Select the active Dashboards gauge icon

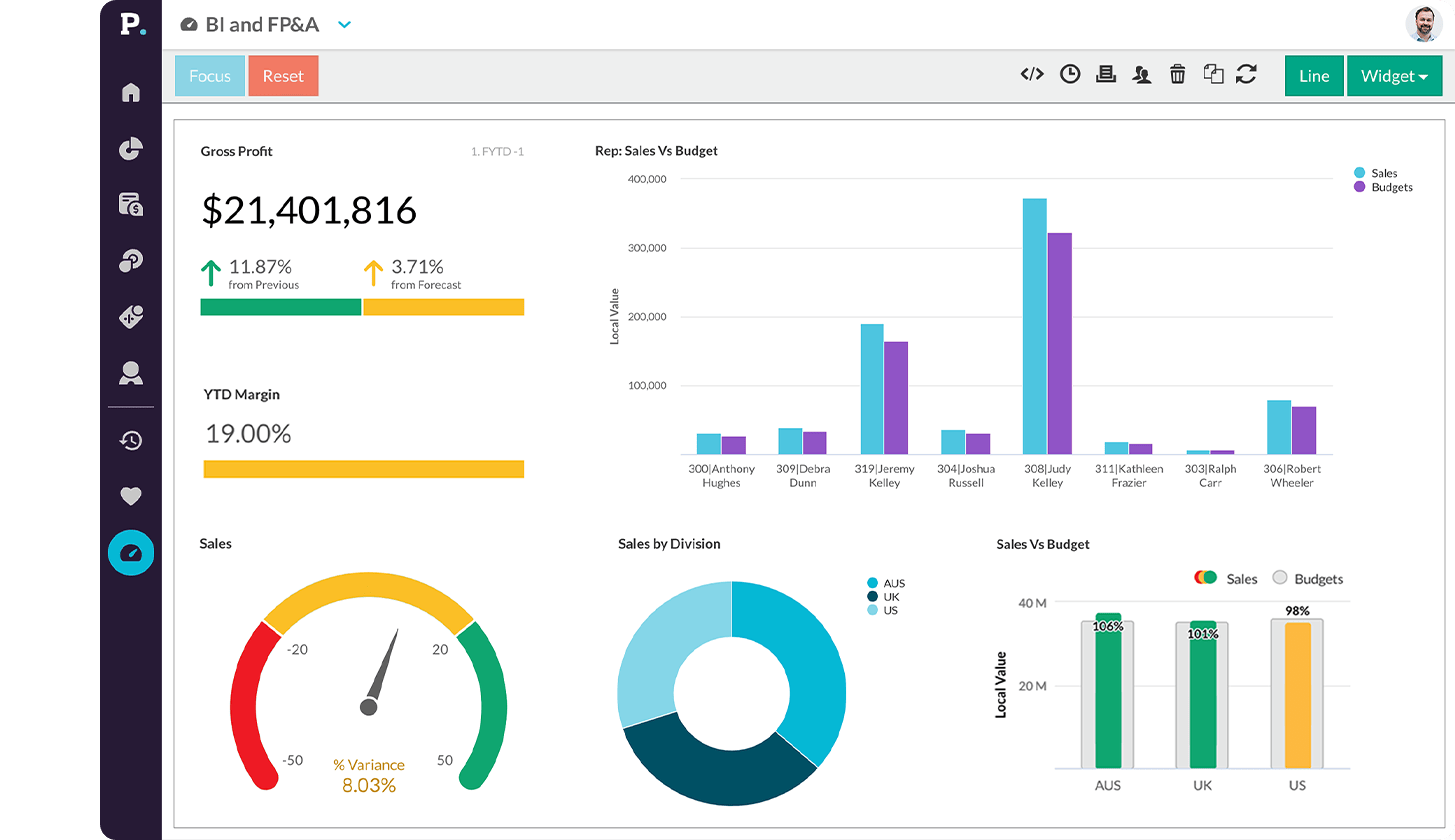pos(131,552)
